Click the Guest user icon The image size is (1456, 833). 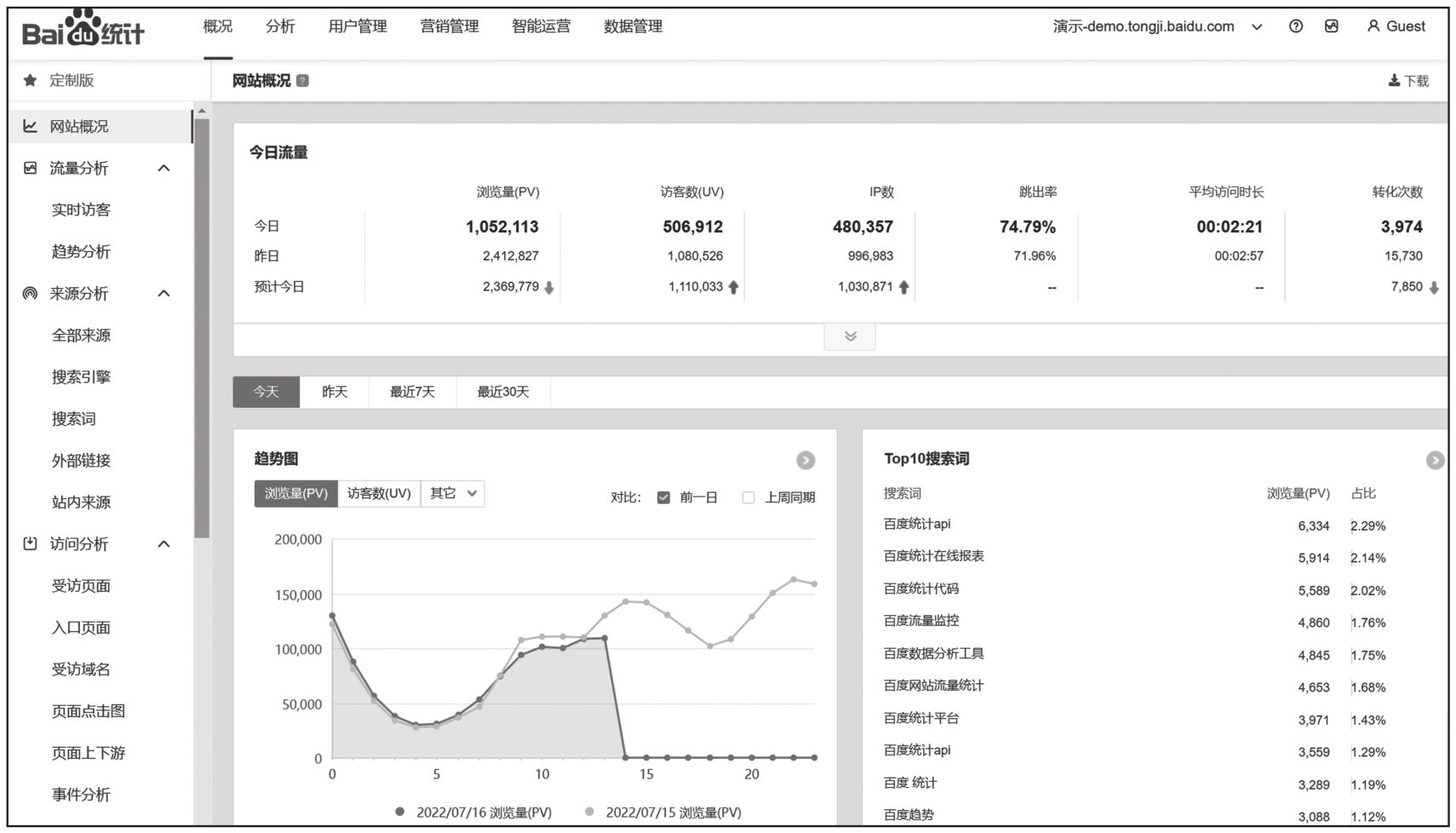1373,26
